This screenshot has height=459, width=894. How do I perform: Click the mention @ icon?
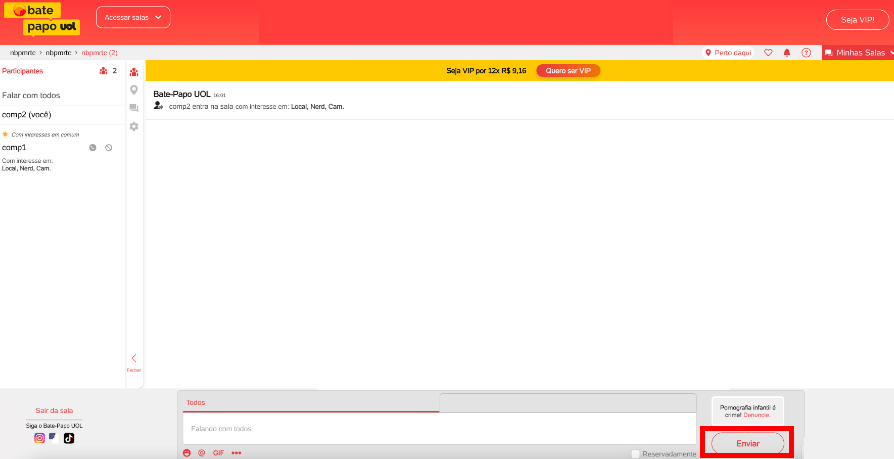pyautogui.click(x=201, y=453)
